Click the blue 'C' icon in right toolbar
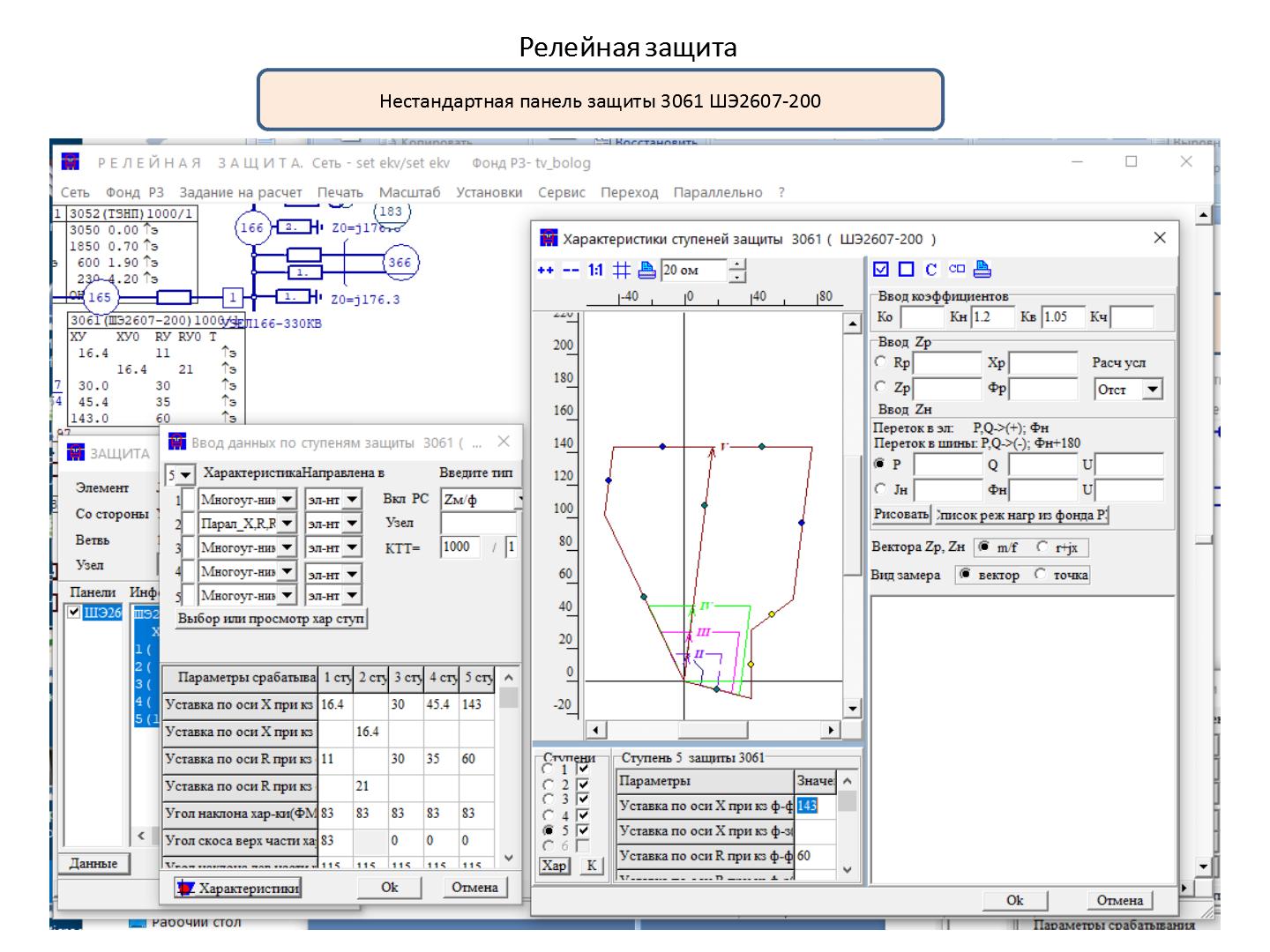The height and width of the screenshot is (952, 1270). pos(930,270)
